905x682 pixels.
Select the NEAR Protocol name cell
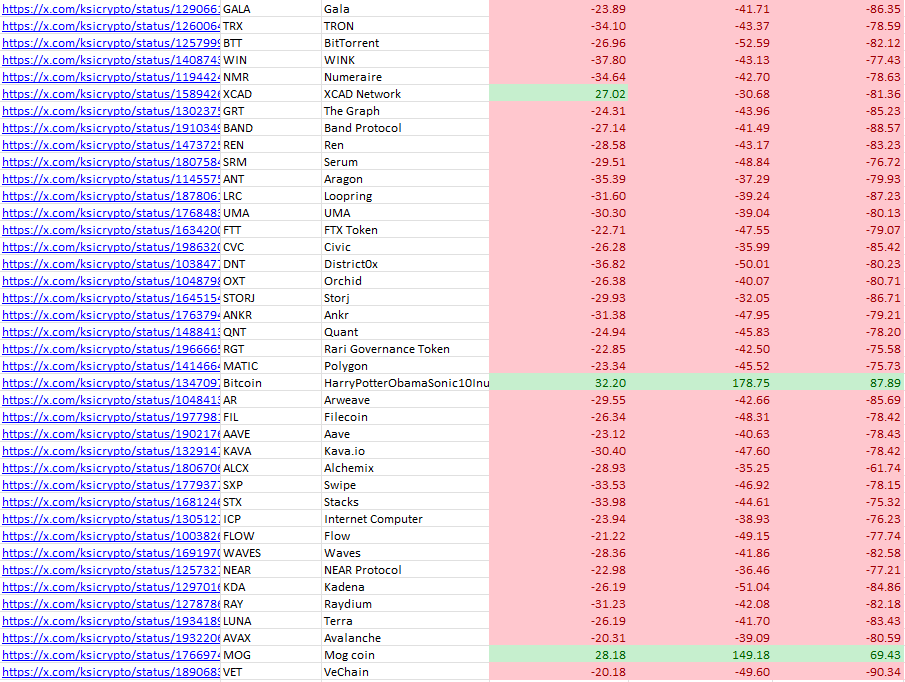point(405,570)
